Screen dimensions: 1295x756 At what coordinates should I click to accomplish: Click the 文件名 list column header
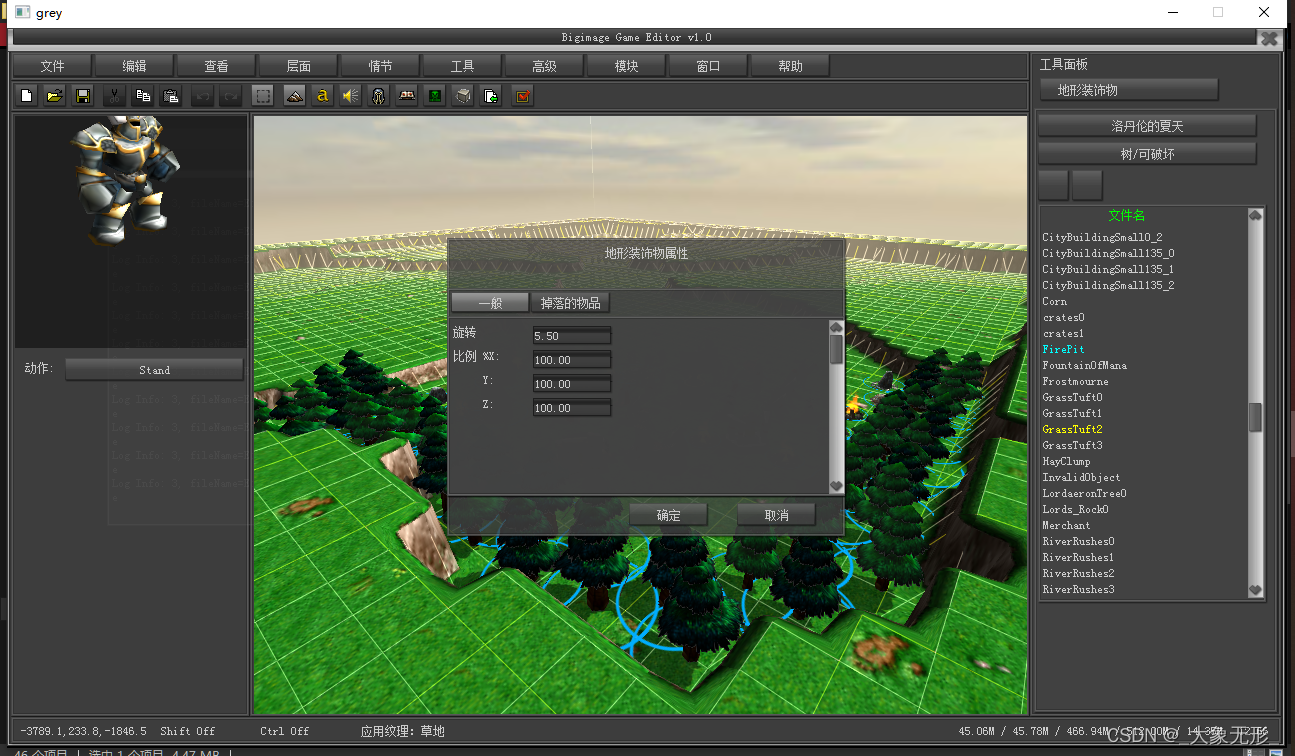[1127, 215]
